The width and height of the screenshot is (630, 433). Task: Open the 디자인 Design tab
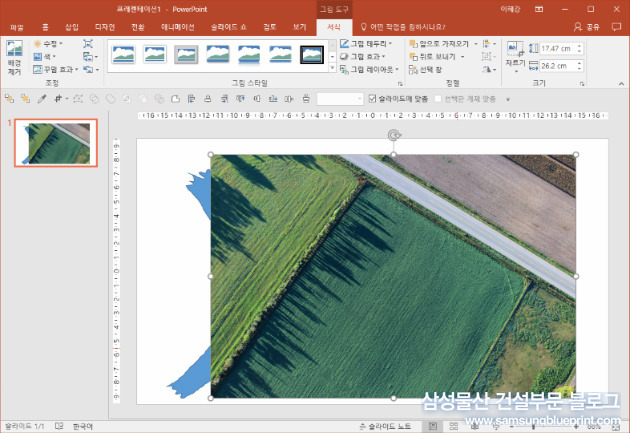[105, 27]
